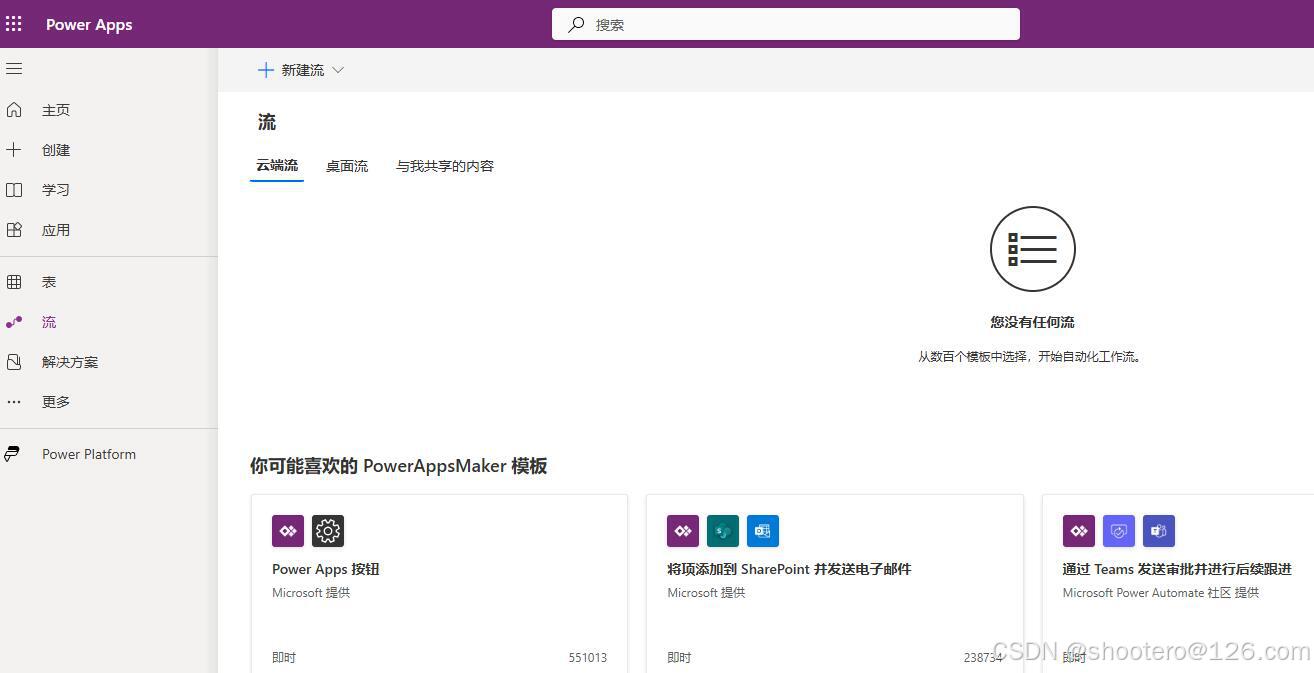The image size is (1314, 673).
Task: Click Approvals shield icon on Teams card
Action: point(1119,531)
